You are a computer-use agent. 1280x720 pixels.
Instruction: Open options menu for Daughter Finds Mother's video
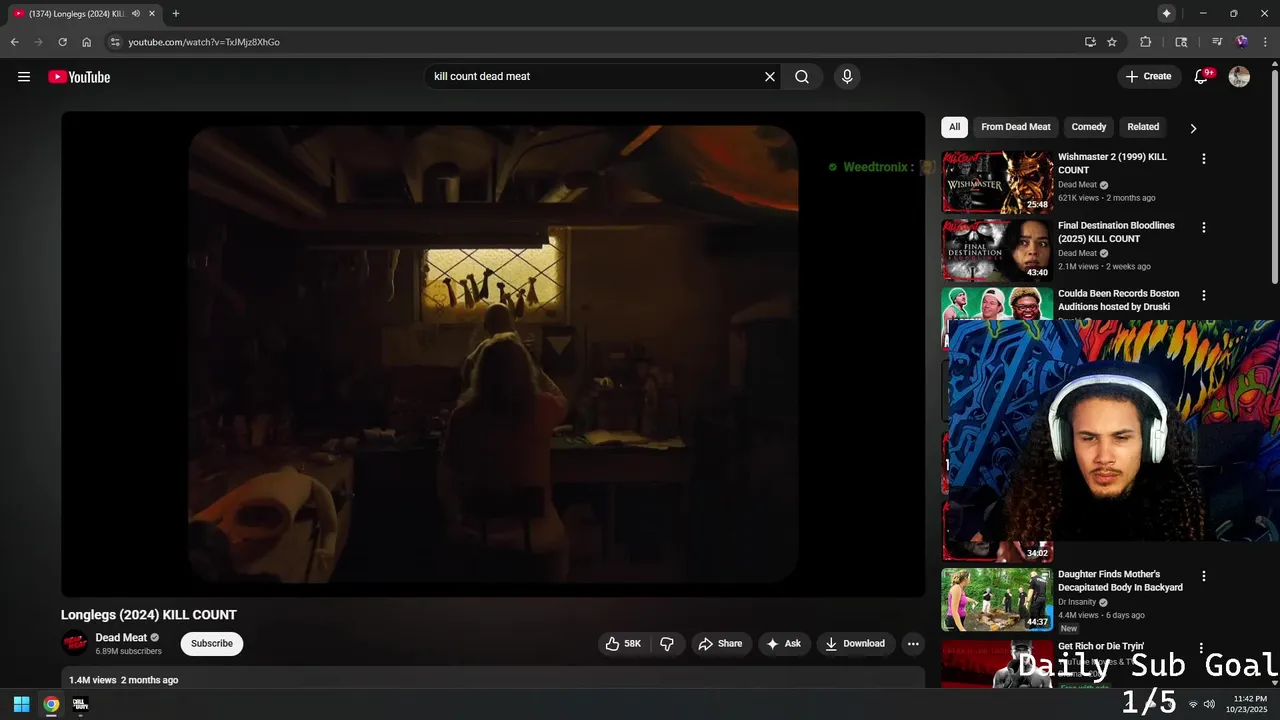click(1204, 576)
